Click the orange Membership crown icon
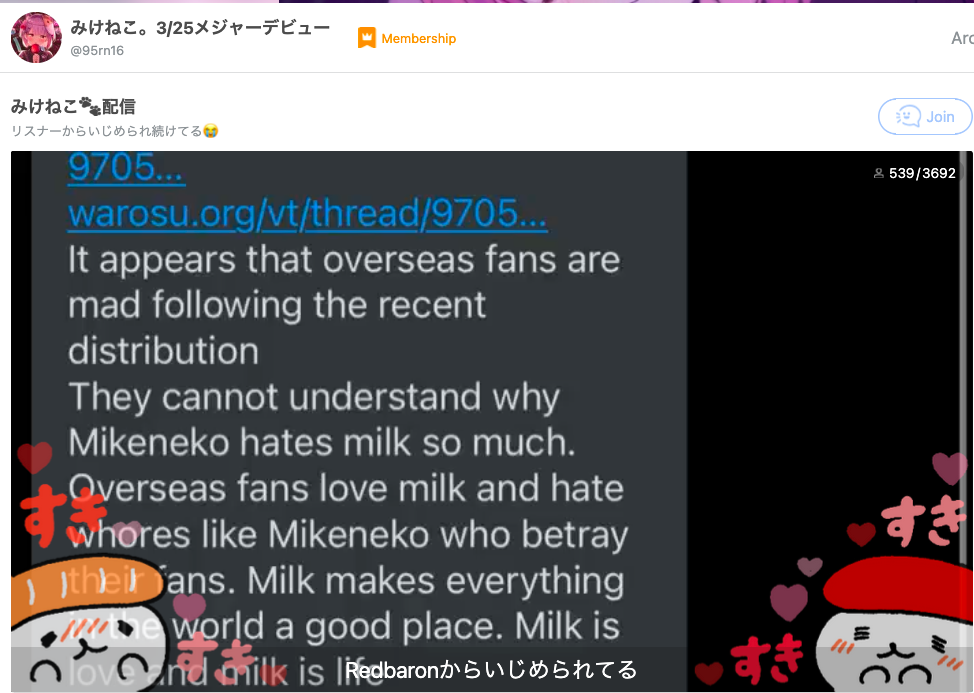This screenshot has width=974, height=693. tap(366, 38)
